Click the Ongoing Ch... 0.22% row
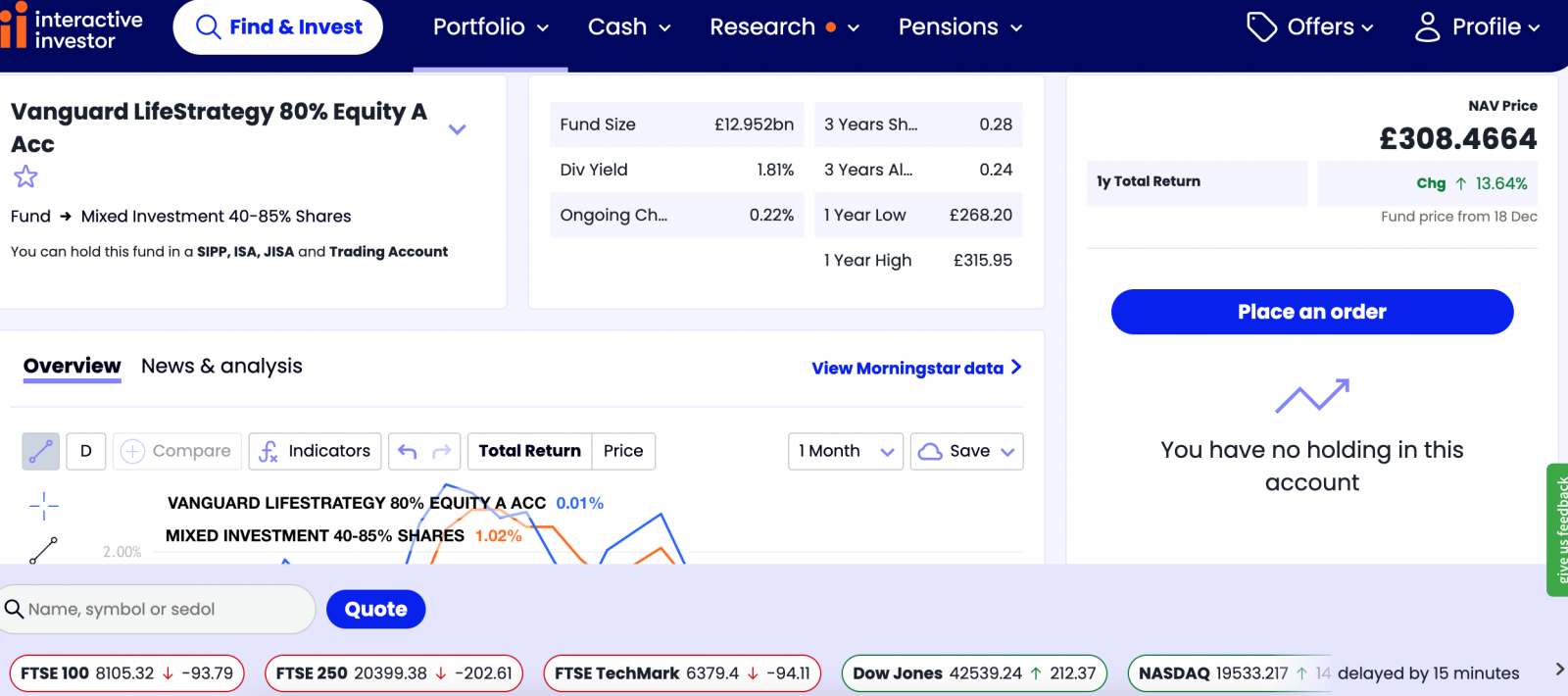The image size is (1568, 696). pyautogui.click(x=677, y=215)
